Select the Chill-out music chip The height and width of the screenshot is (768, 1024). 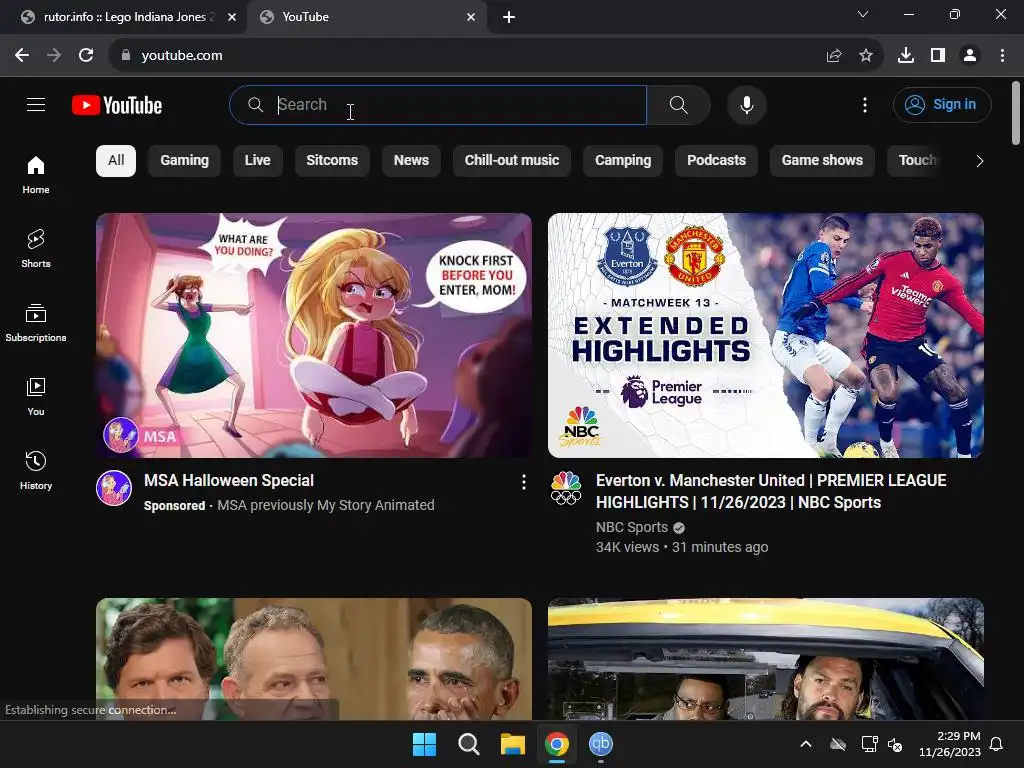tap(512, 161)
